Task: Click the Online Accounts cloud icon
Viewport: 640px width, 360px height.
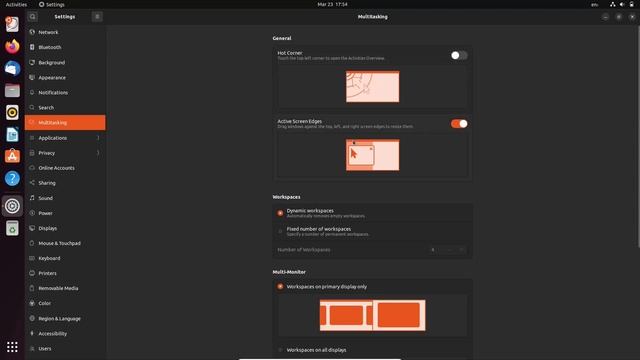Action: tap(32, 168)
